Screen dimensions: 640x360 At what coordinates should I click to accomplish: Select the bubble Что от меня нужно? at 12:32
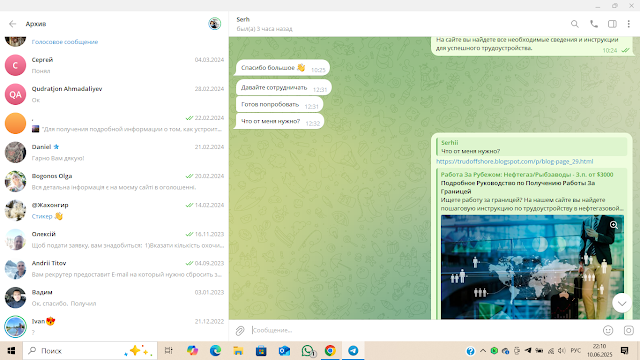280,121
